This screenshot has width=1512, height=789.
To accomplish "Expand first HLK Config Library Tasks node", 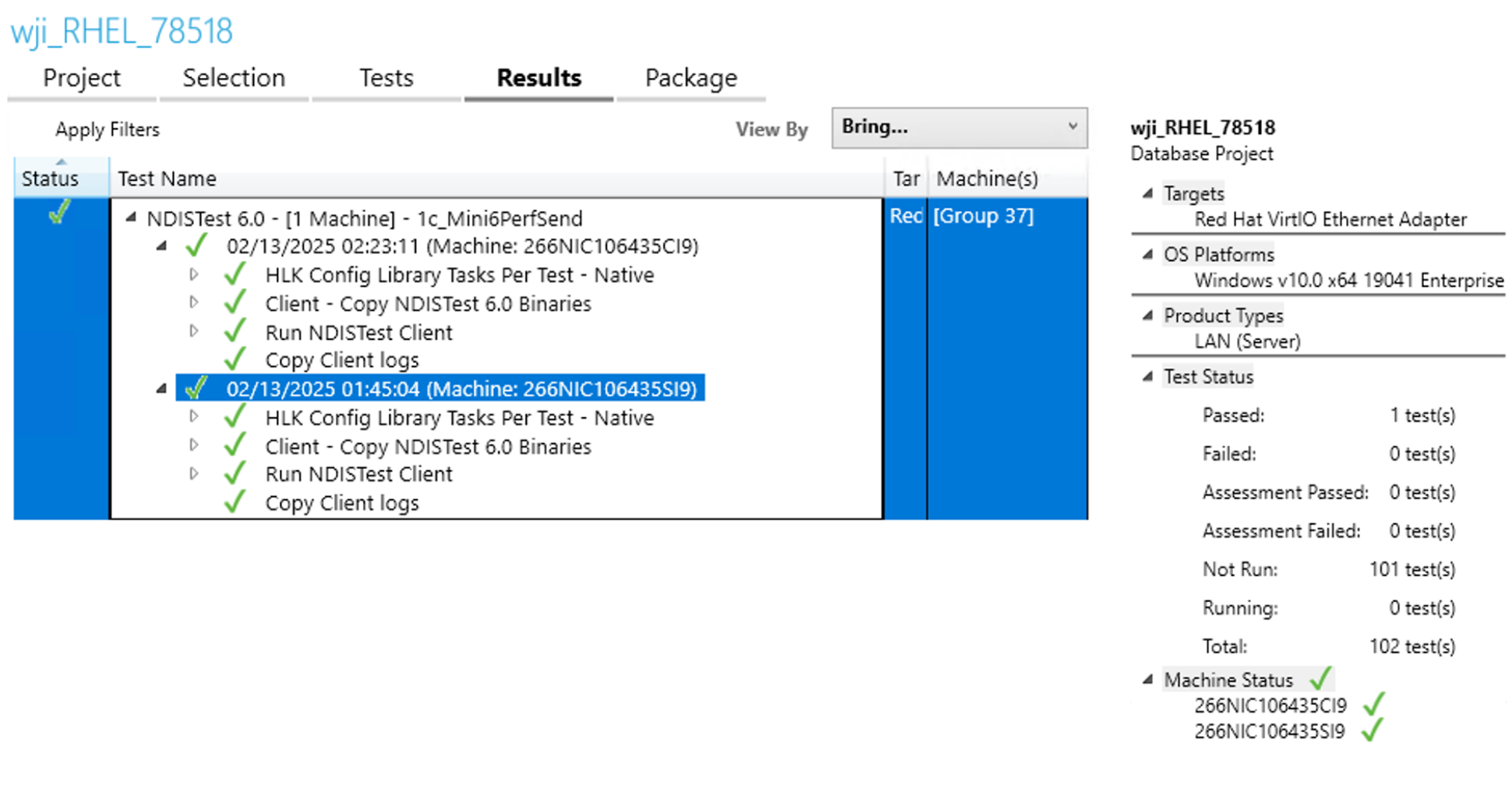I will pyautogui.click(x=194, y=274).
